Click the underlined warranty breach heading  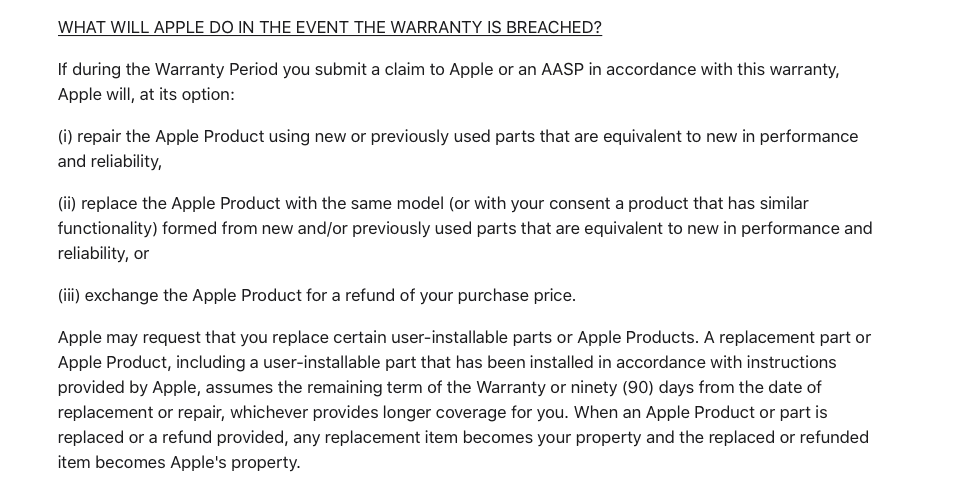coord(329,27)
